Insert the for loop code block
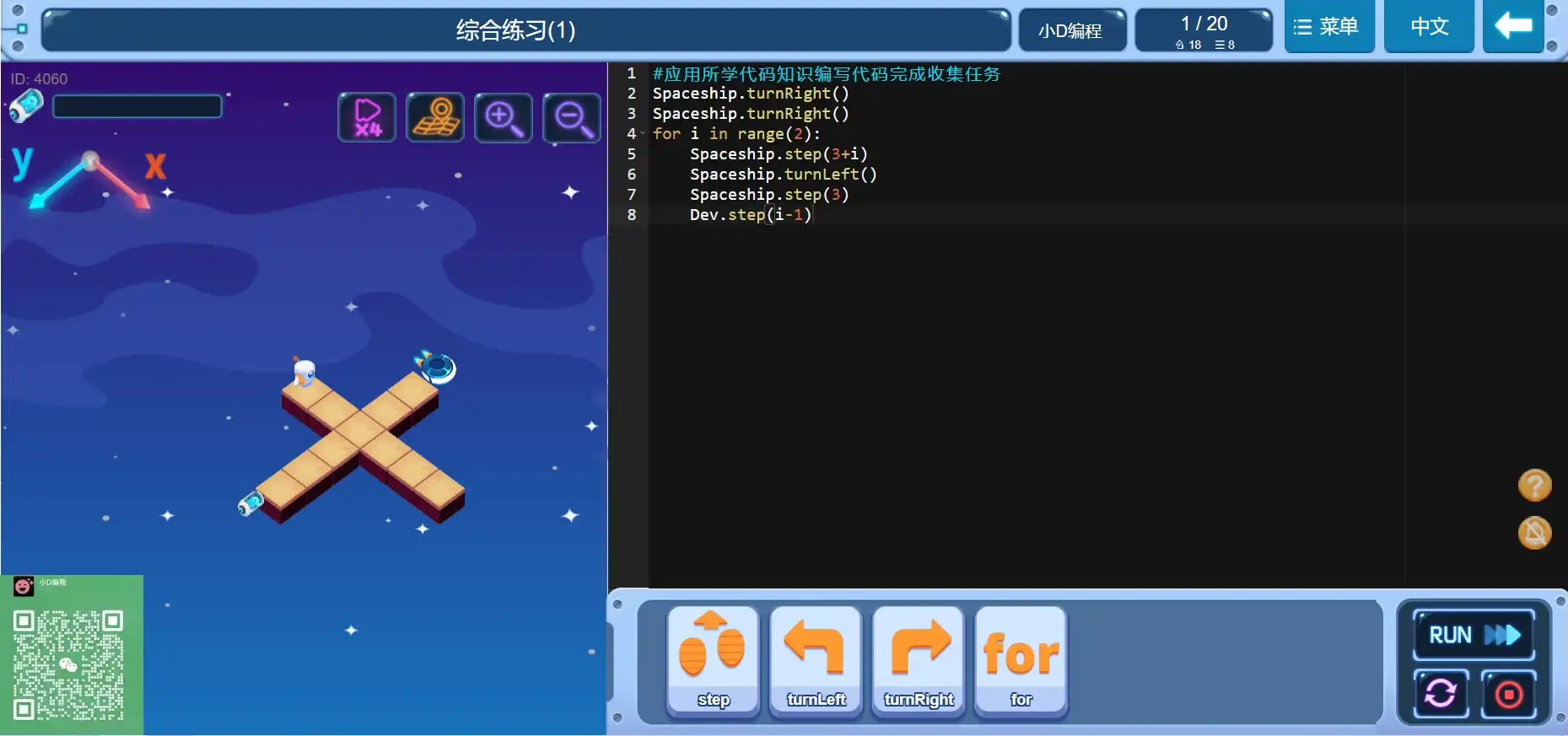The width and height of the screenshot is (1568, 736). tap(1021, 662)
